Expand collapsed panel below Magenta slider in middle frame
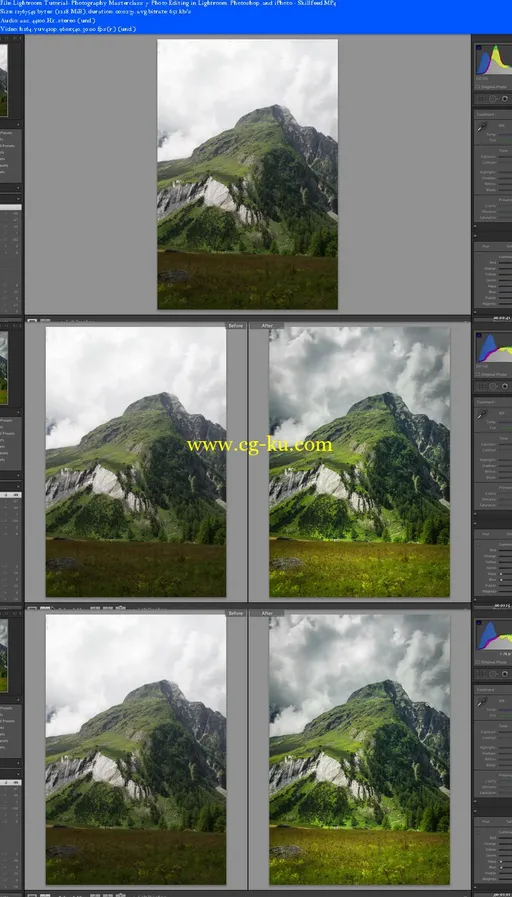 click(x=475, y=600)
